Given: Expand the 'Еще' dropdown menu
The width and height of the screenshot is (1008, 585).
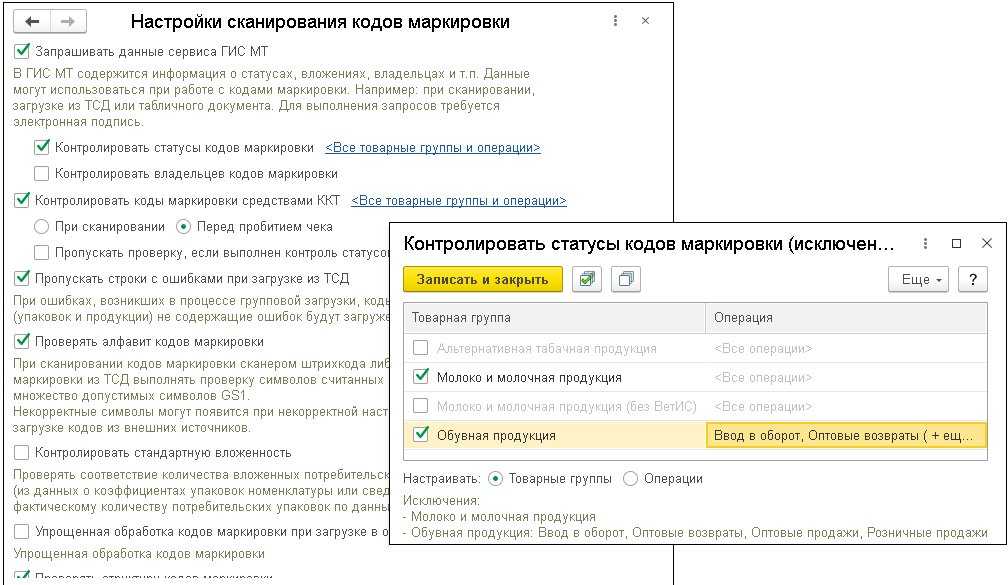Looking at the screenshot, I should 917,280.
